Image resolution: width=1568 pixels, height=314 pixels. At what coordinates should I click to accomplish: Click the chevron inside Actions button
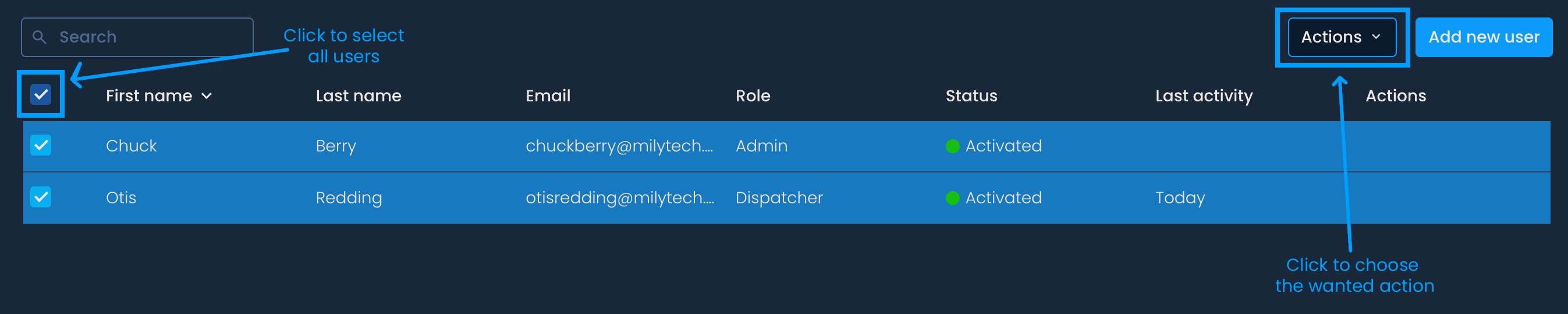pos(1377,37)
